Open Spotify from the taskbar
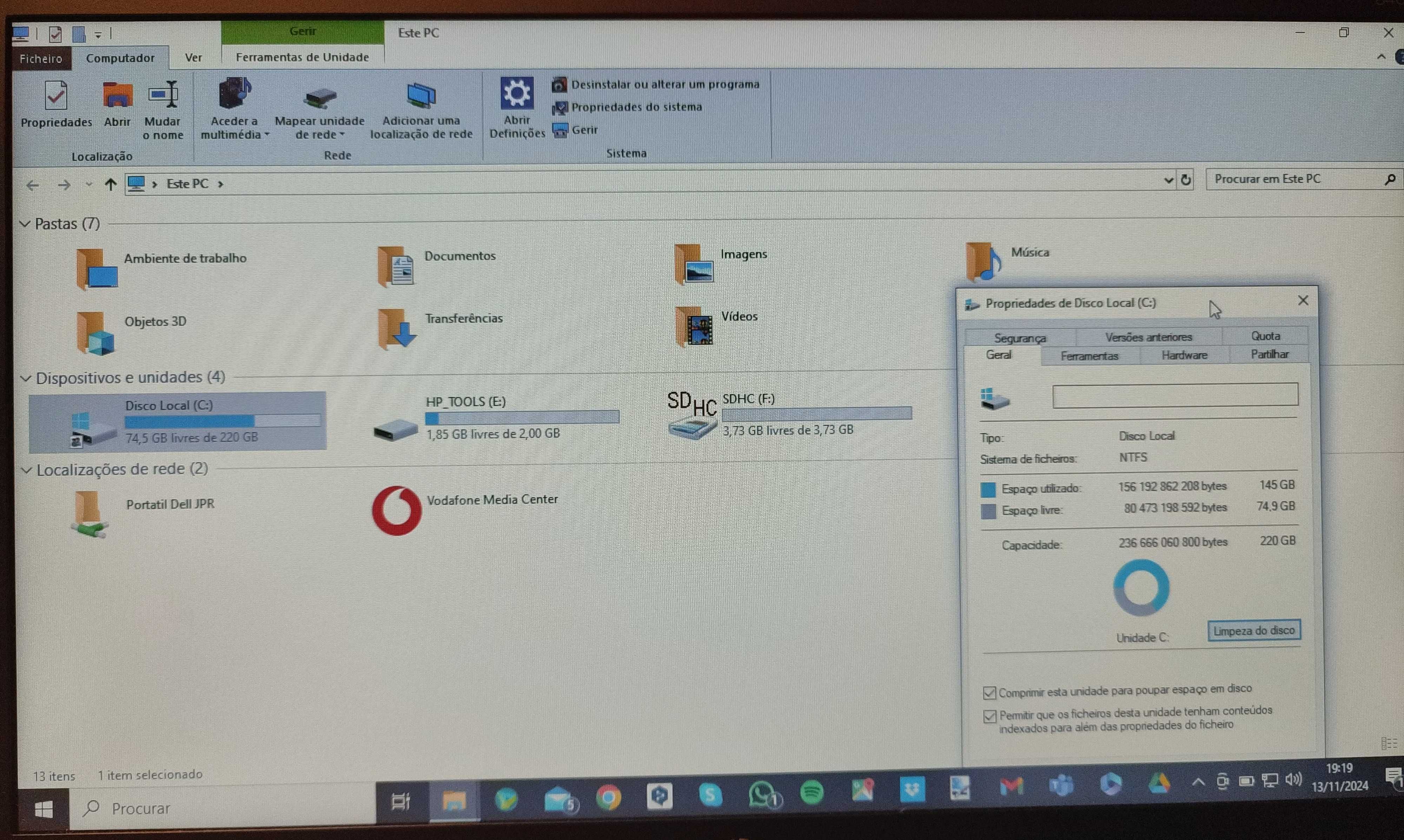This screenshot has height=840, width=1404. (812, 792)
